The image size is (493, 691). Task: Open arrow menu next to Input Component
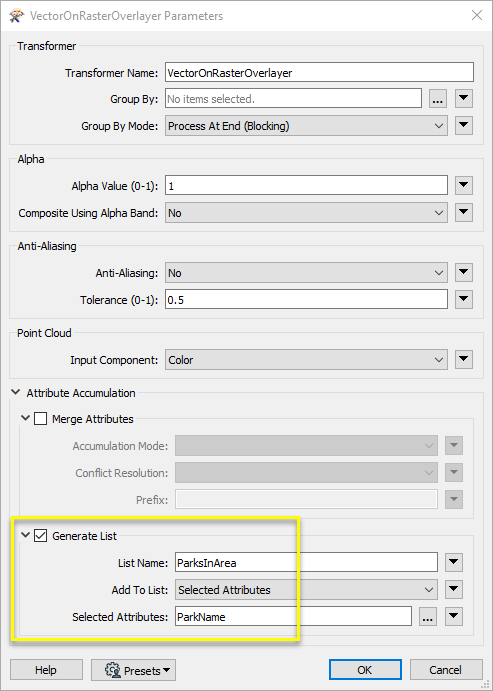464,360
